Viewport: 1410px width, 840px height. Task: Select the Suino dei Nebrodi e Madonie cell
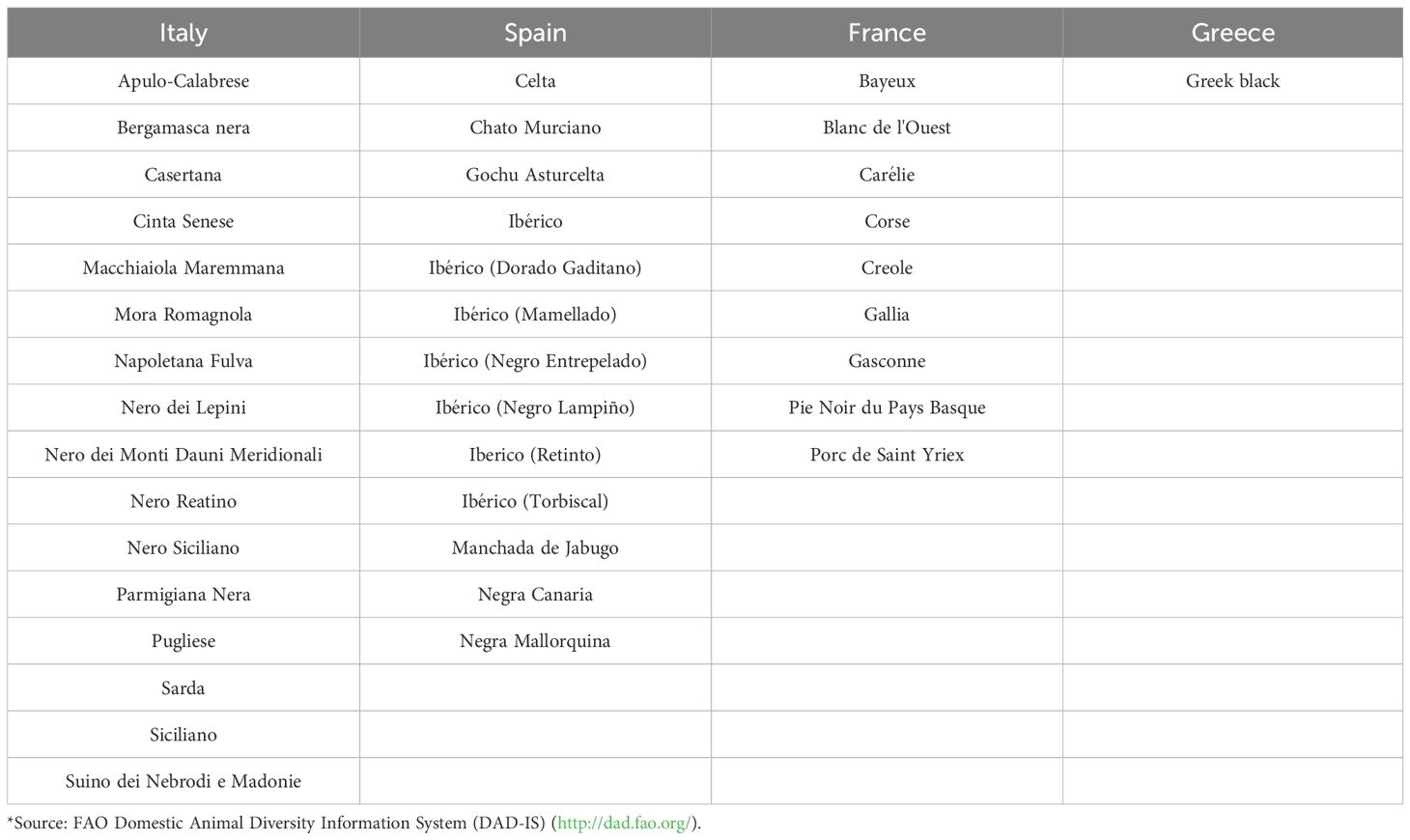[183, 781]
